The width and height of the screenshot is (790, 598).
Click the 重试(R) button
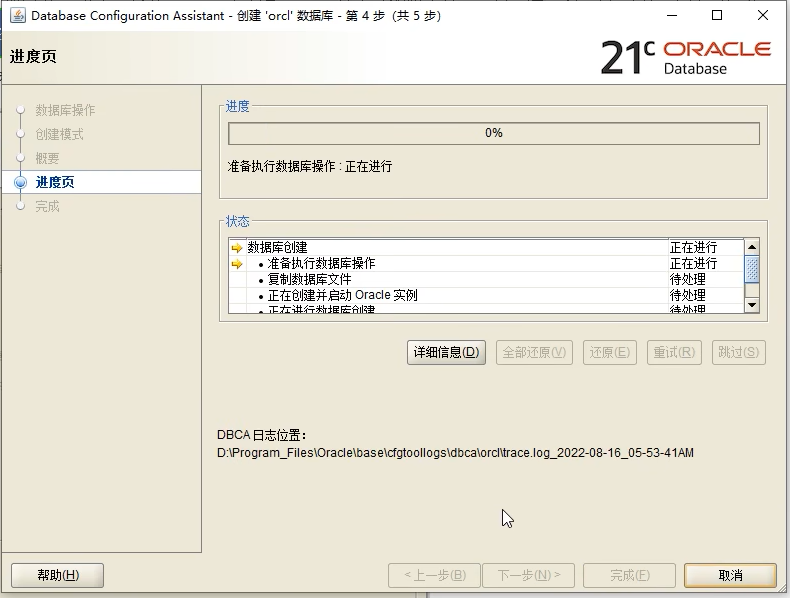pos(674,352)
